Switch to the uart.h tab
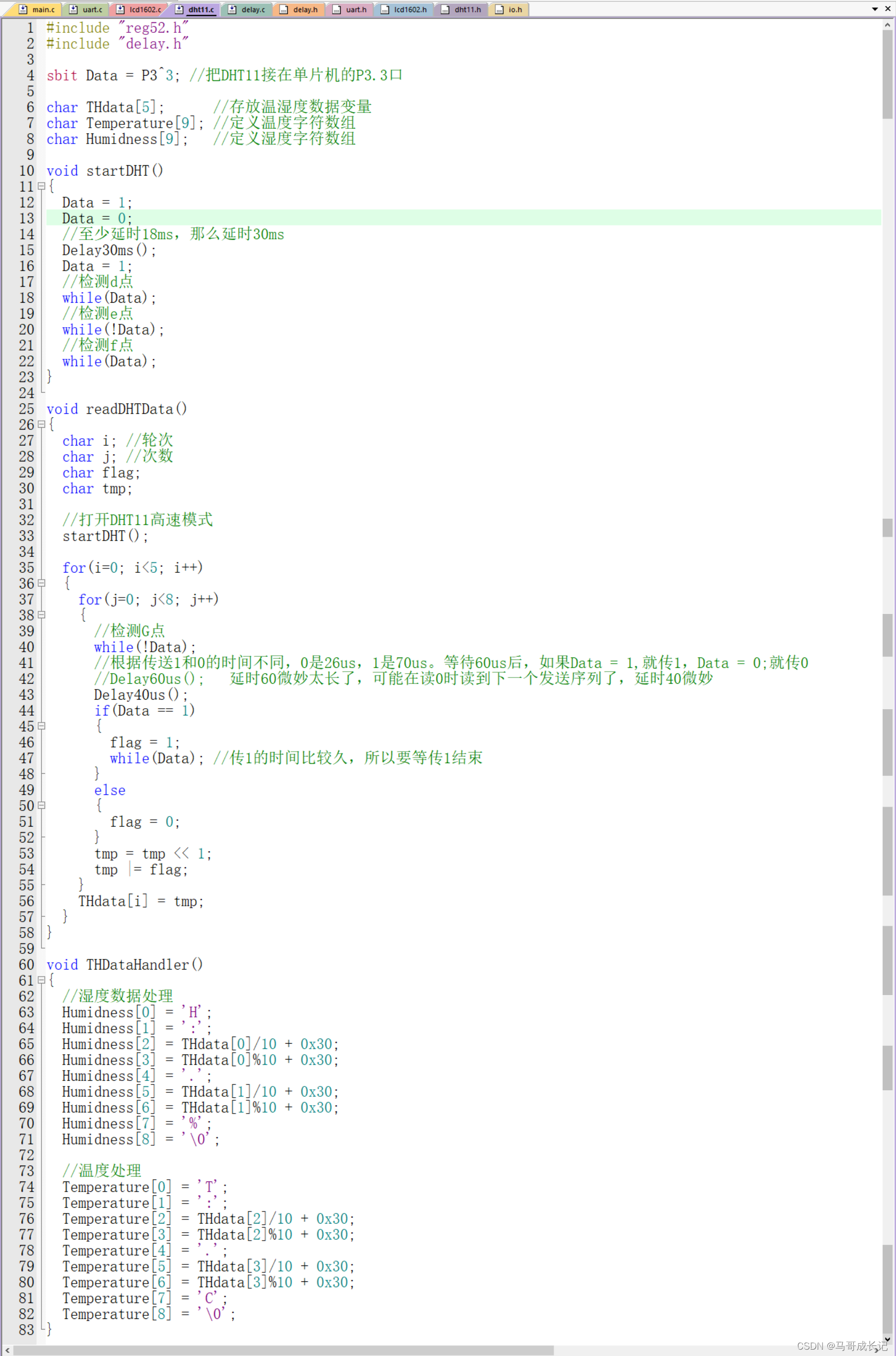 tap(350, 9)
